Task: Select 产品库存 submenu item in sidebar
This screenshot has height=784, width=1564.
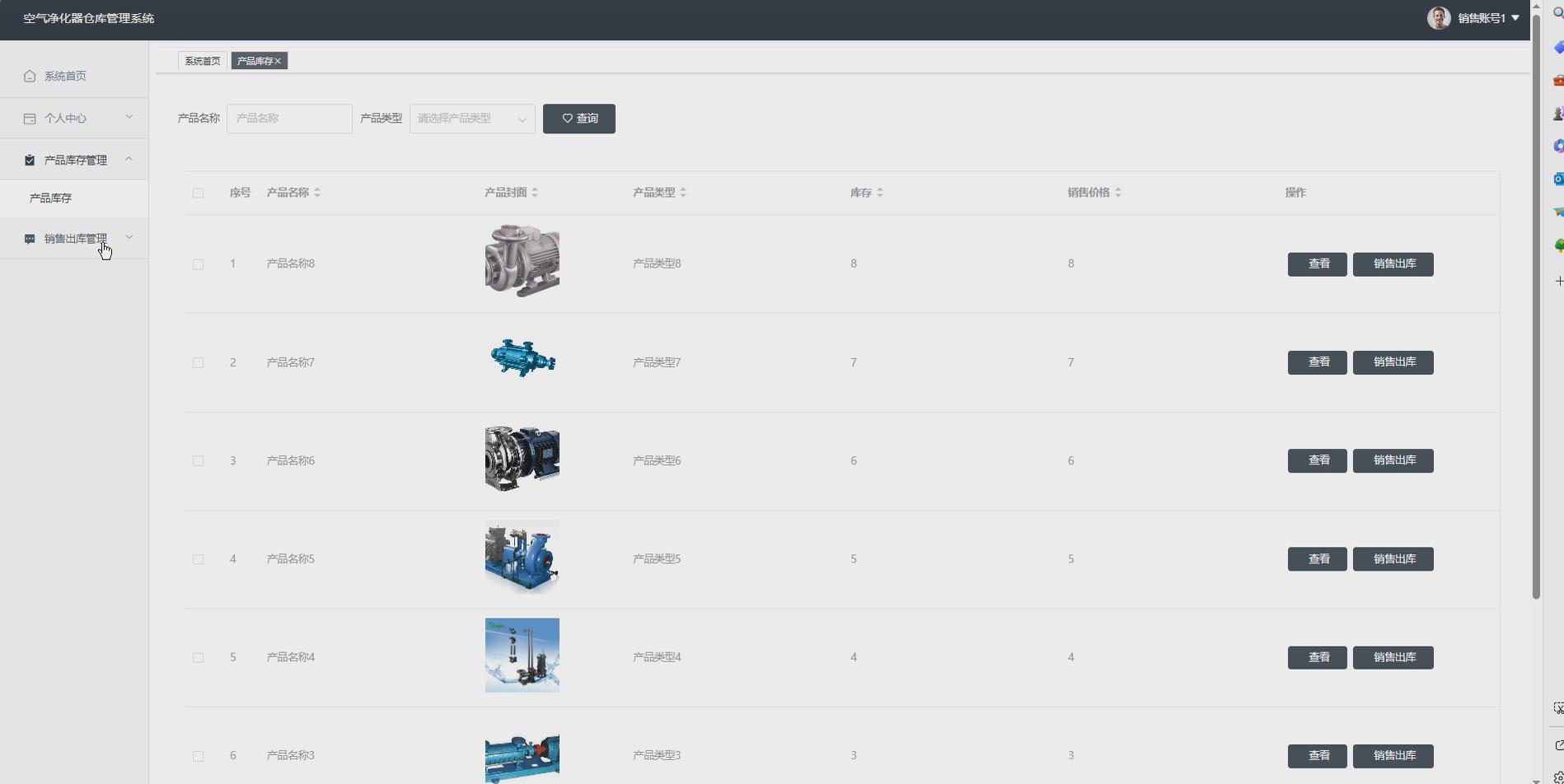Action: pyautogui.click(x=51, y=198)
